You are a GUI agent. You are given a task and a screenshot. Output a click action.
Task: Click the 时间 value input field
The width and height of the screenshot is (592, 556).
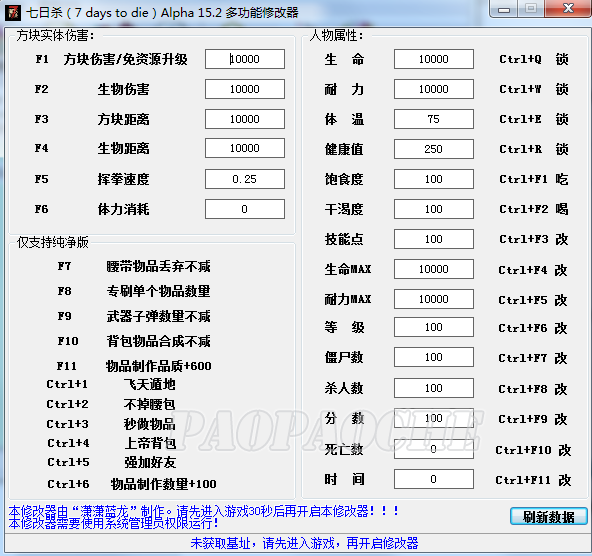[x=434, y=479]
